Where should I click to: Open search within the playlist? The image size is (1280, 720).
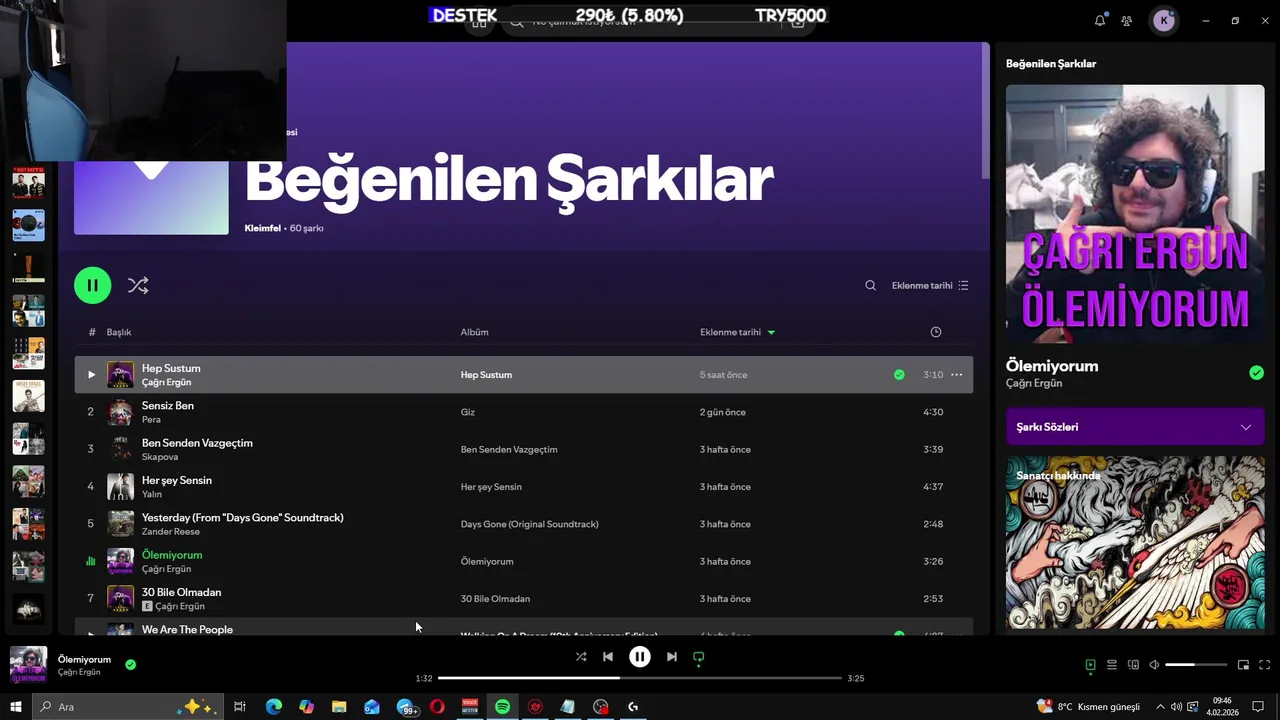pos(870,285)
